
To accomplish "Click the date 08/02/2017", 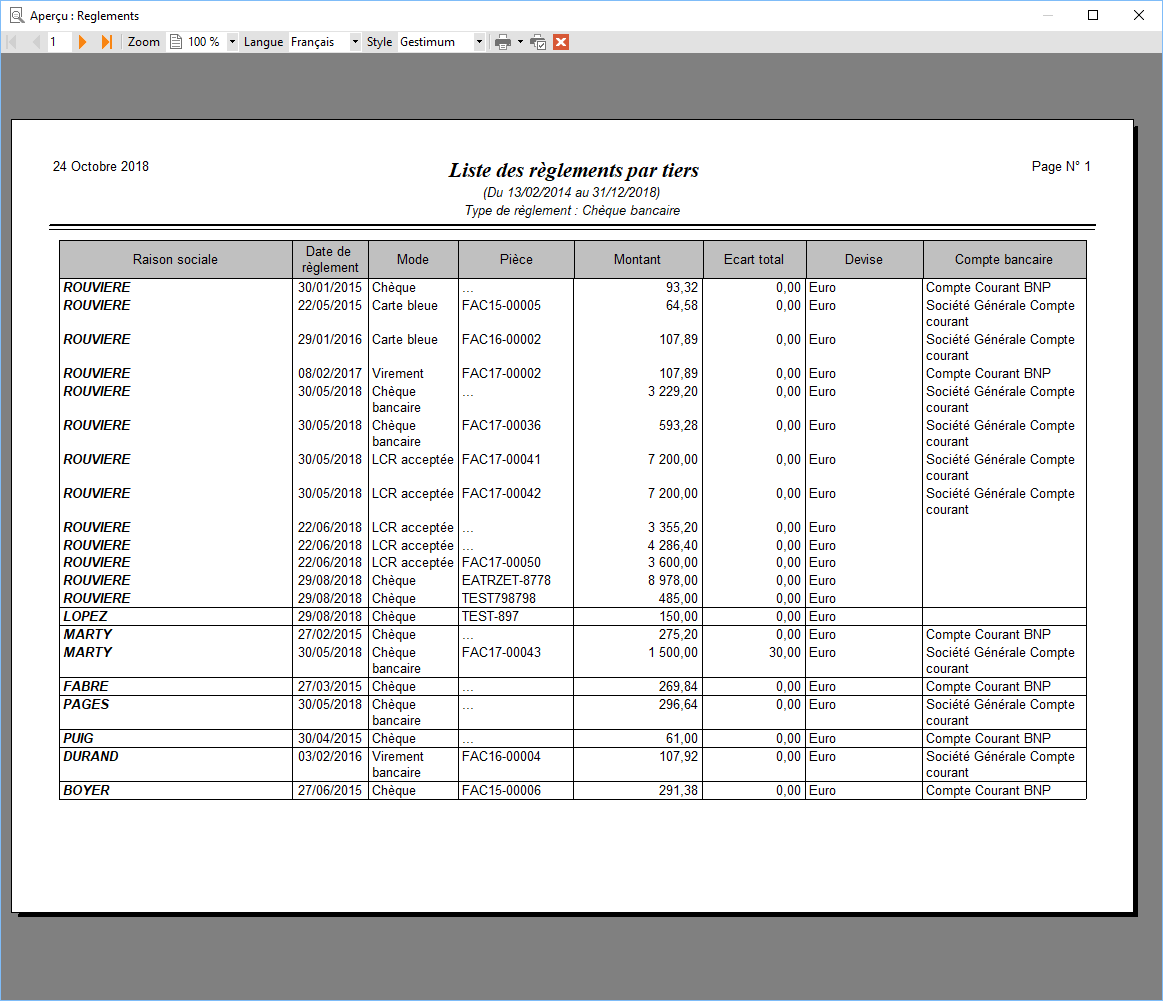I will pyautogui.click(x=330, y=374).
